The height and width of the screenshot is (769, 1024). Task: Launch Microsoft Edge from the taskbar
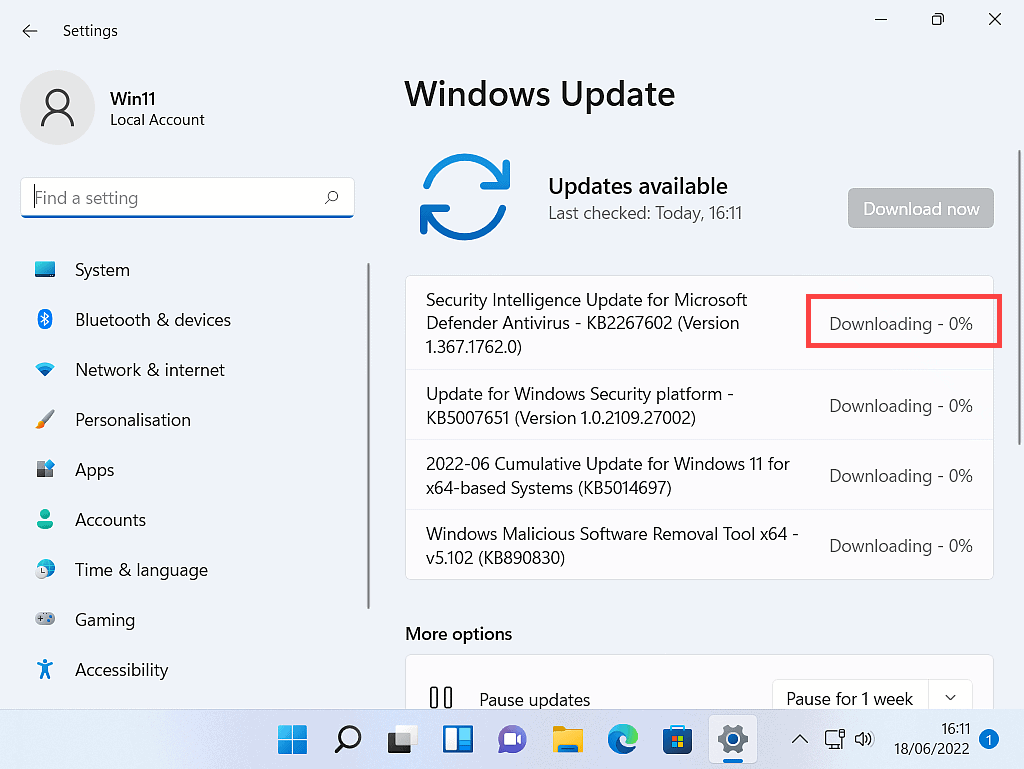[x=622, y=740]
